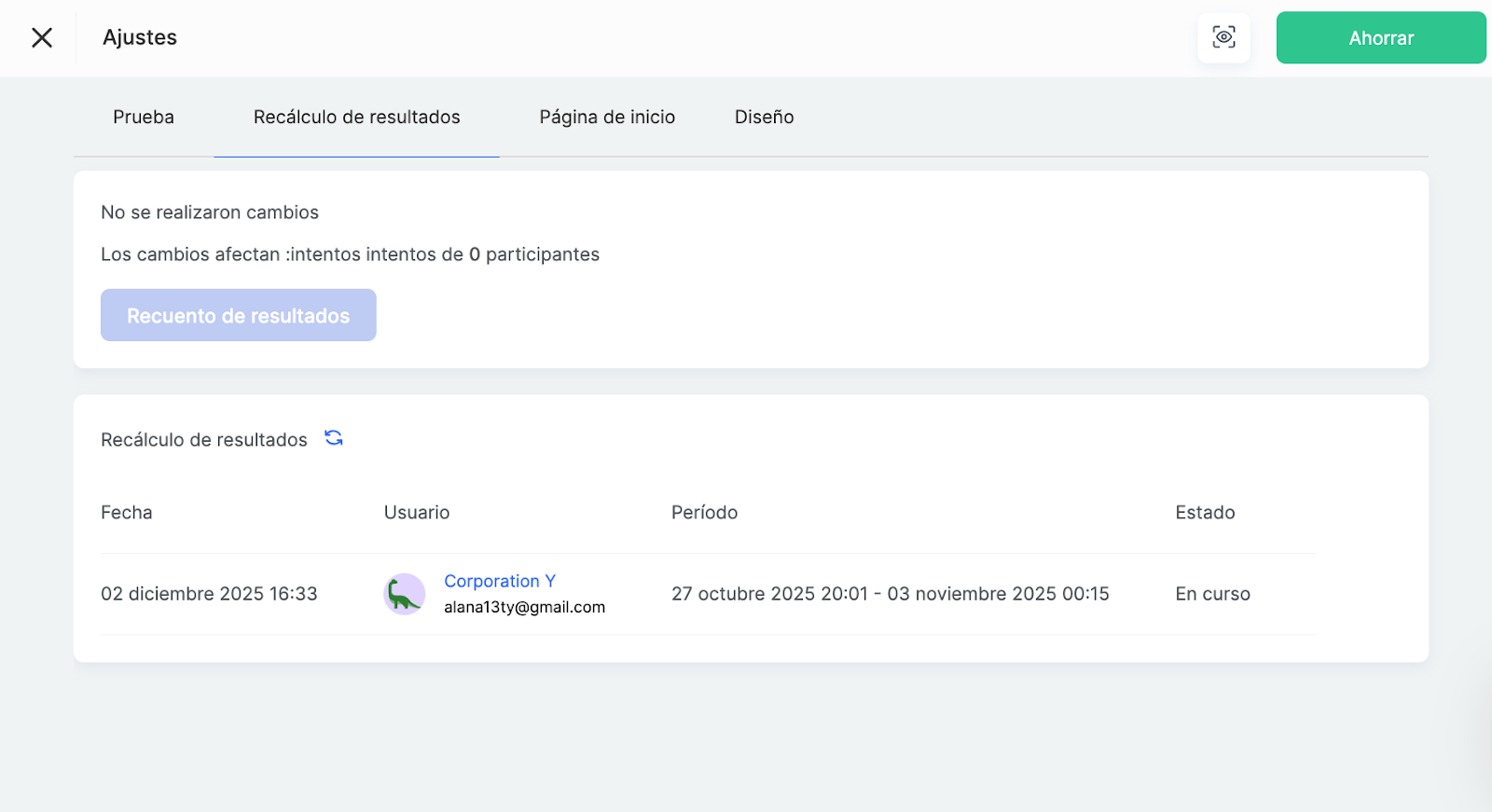Click the Fecha column header
This screenshot has width=1492, height=812.
point(127,513)
